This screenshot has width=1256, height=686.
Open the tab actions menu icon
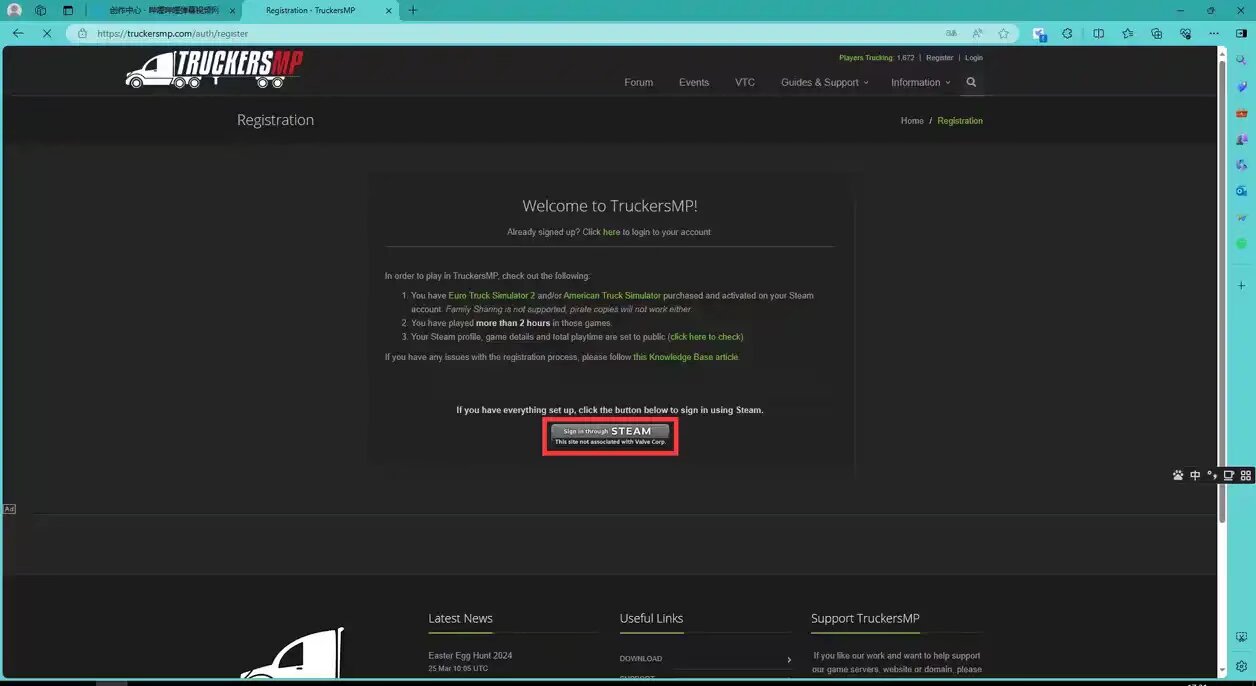(68, 10)
